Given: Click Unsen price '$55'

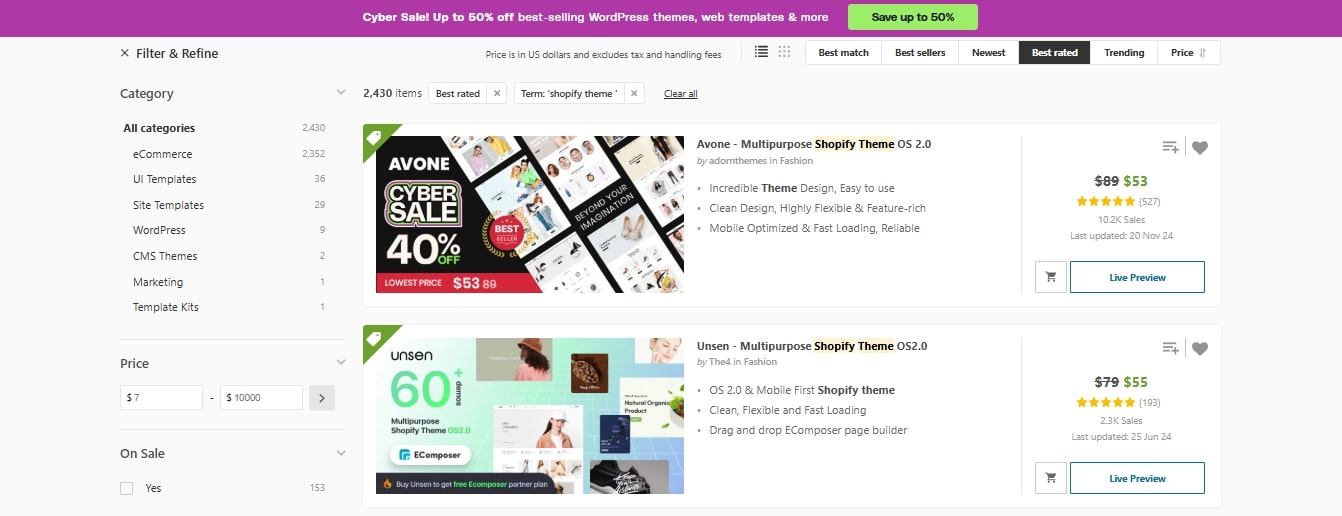Looking at the screenshot, I should click(x=1136, y=382).
